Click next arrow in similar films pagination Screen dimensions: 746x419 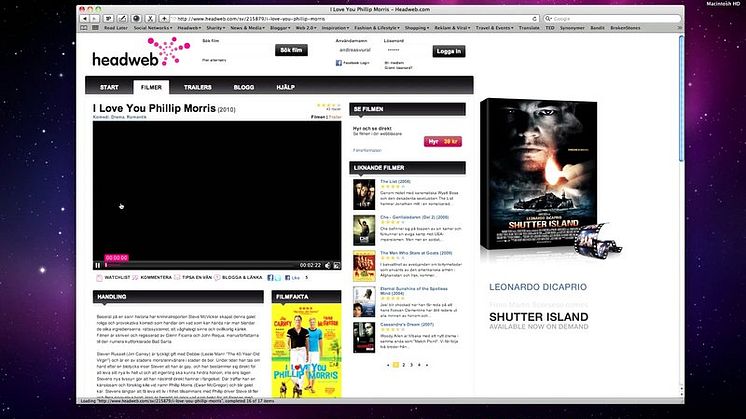click(x=427, y=365)
